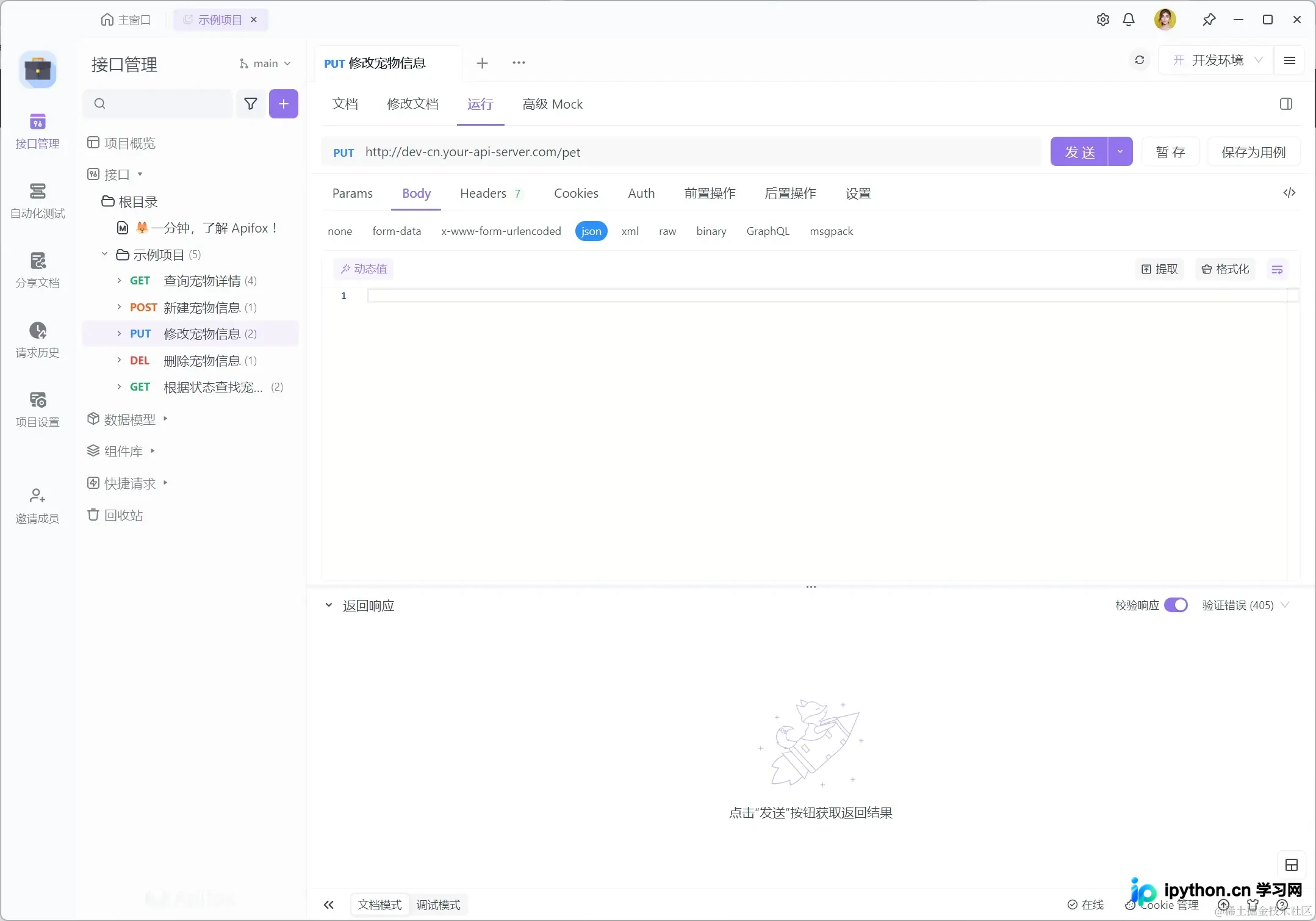
Task: Open the Headers tab
Action: pyautogui.click(x=491, y=193)
